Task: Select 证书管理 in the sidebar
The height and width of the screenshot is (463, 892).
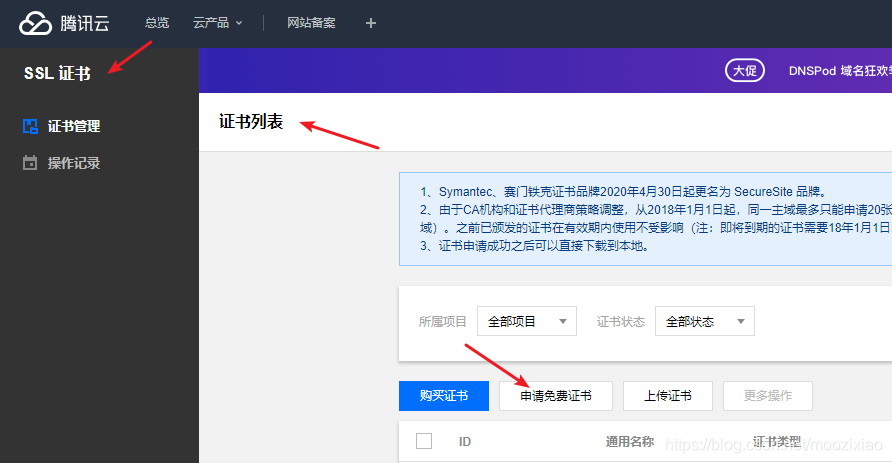Action: 74,126
